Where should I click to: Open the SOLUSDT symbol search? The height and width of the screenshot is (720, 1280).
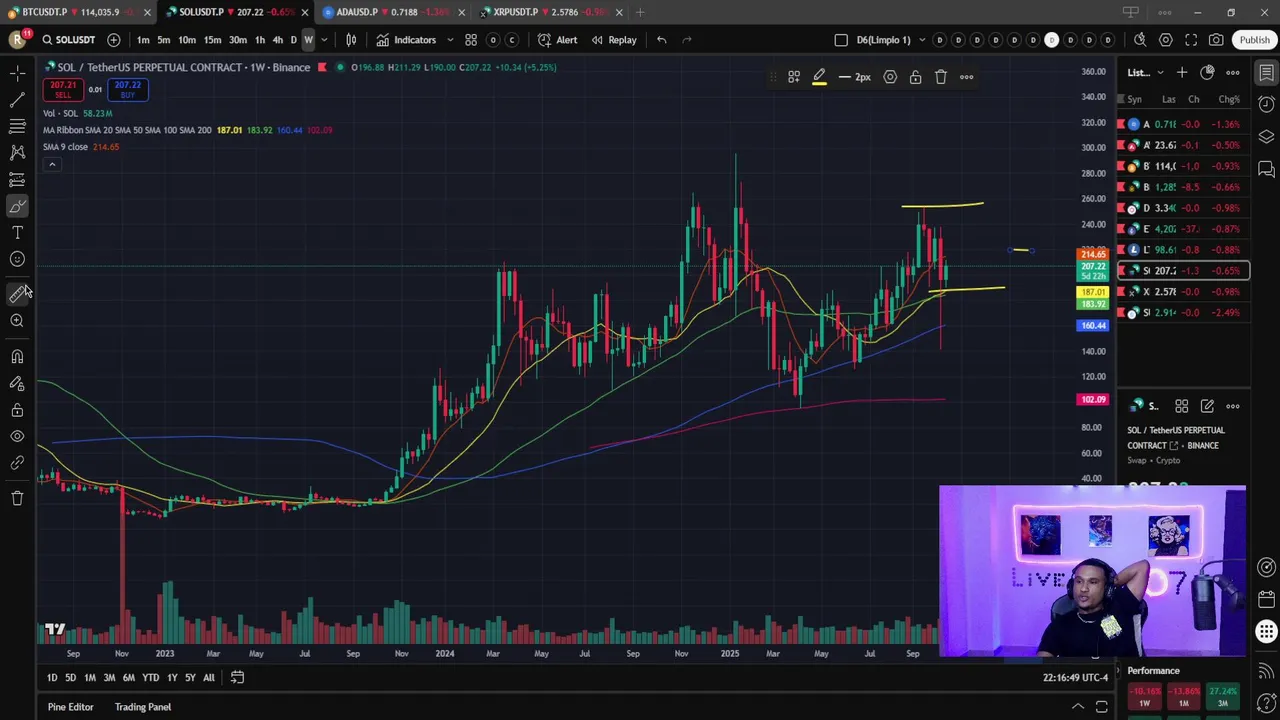point(67,40)
